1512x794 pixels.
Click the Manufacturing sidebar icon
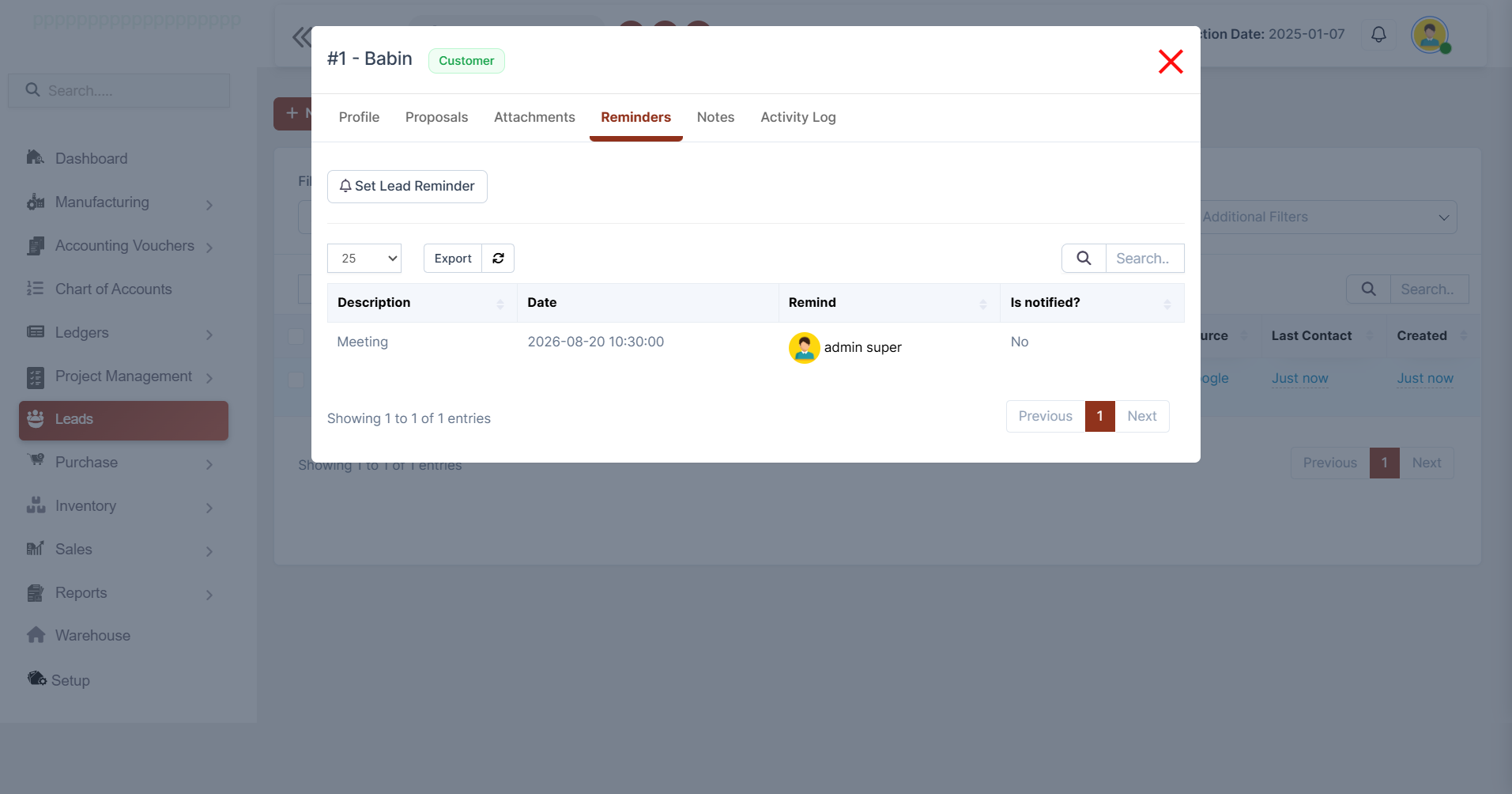(x=36, y=202)
